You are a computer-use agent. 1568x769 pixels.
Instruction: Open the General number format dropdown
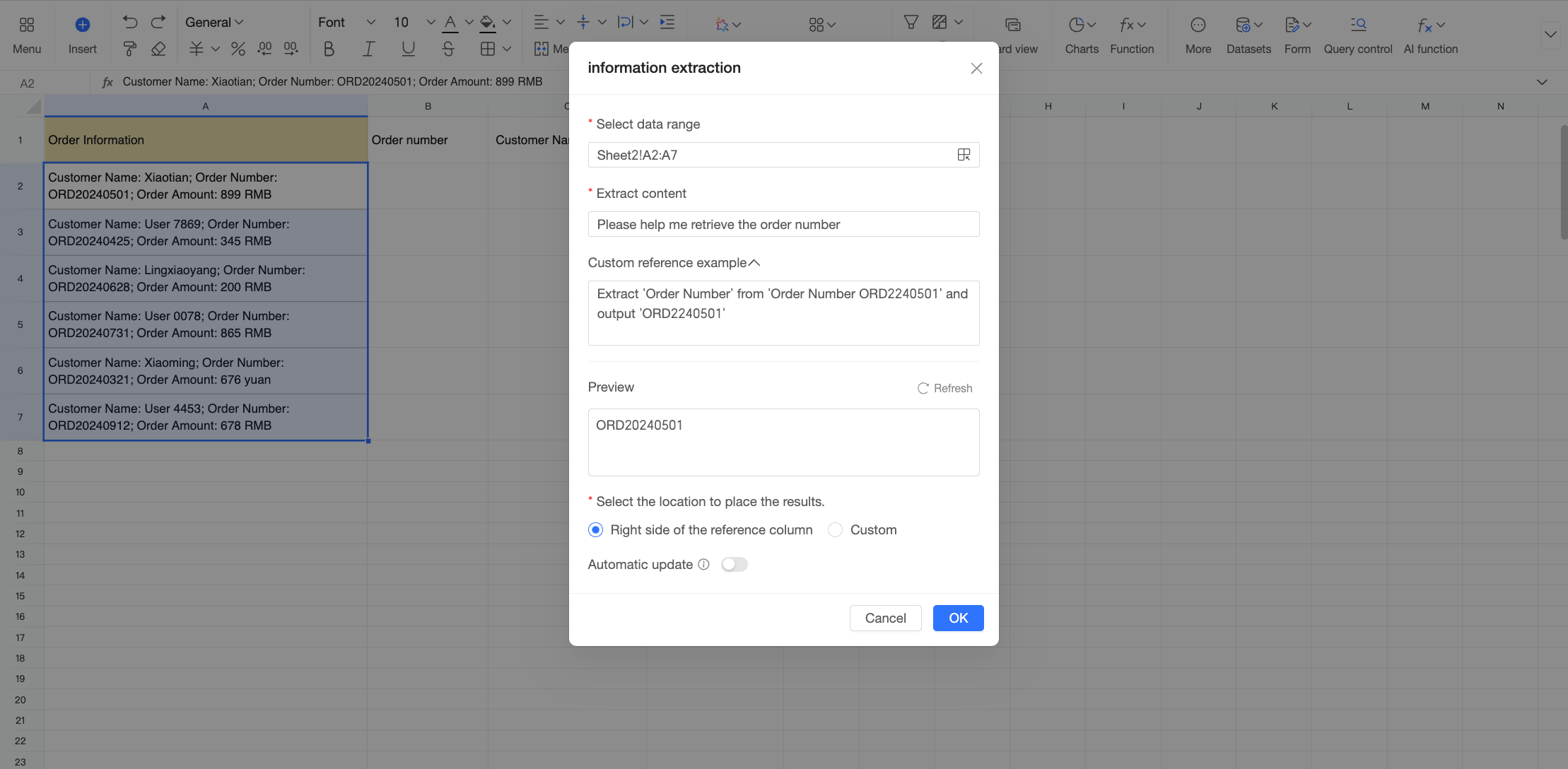point(214,22)
